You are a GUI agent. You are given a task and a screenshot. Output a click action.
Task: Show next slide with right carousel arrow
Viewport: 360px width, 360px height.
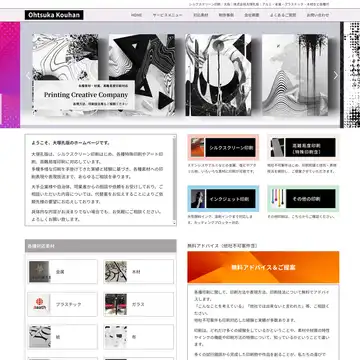coord(336,76)
